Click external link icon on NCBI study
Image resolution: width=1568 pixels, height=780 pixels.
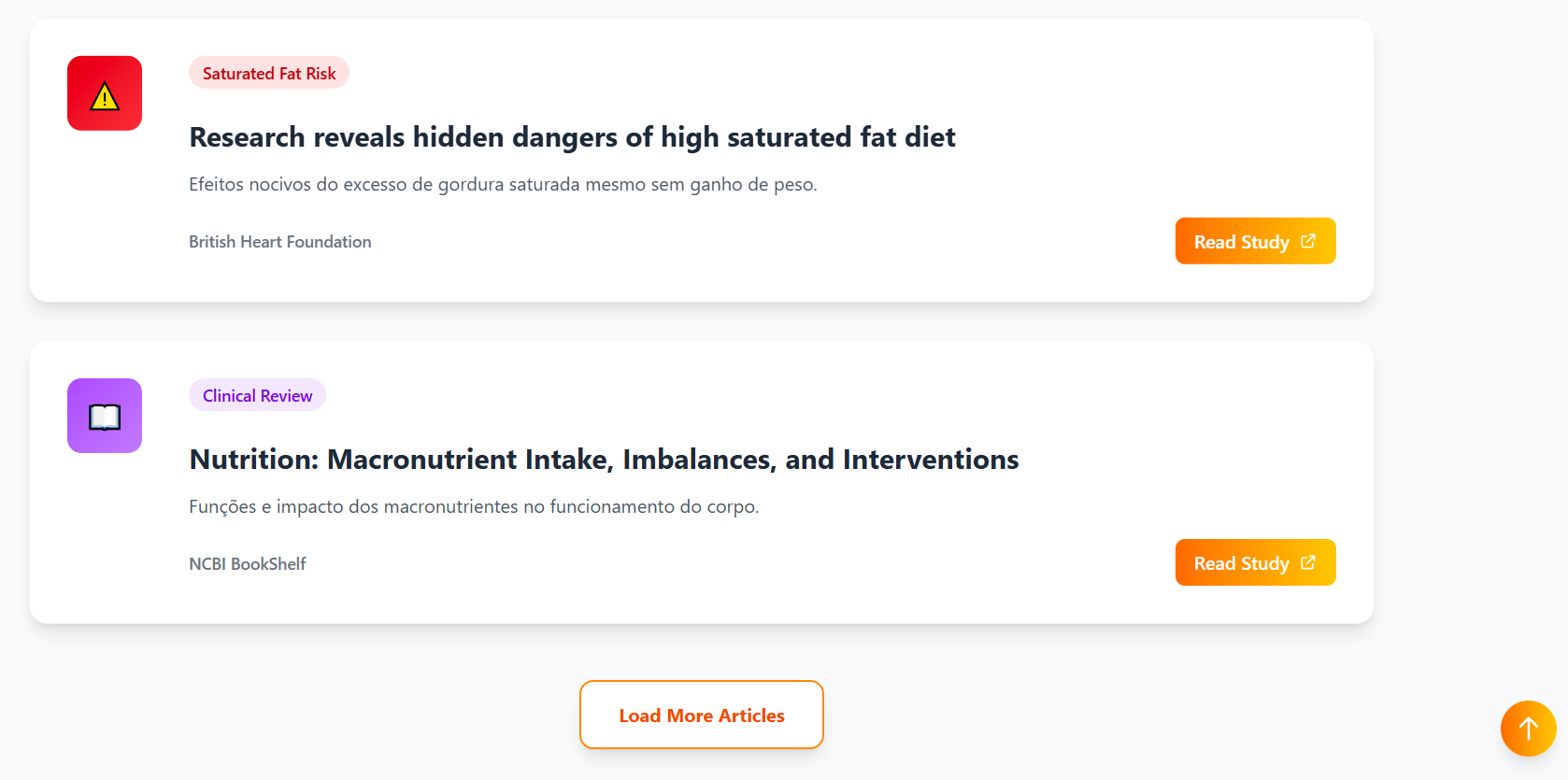(x=1308, y=562)
